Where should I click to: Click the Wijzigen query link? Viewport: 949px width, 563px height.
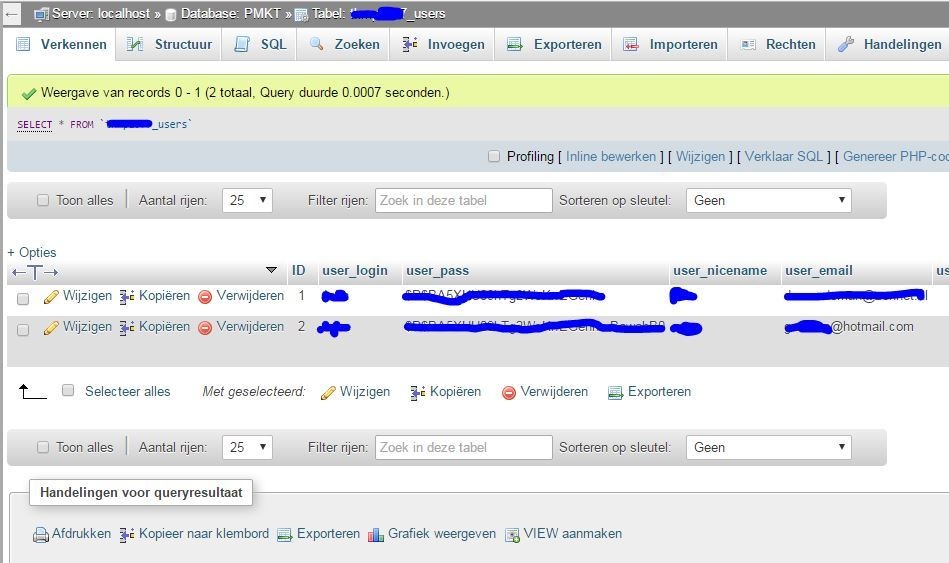point(700,156)
